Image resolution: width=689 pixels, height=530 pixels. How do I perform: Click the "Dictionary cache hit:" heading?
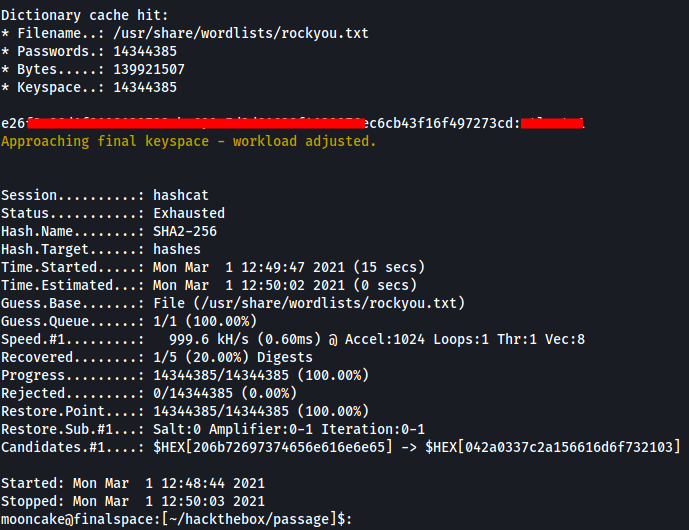point(81,15)
